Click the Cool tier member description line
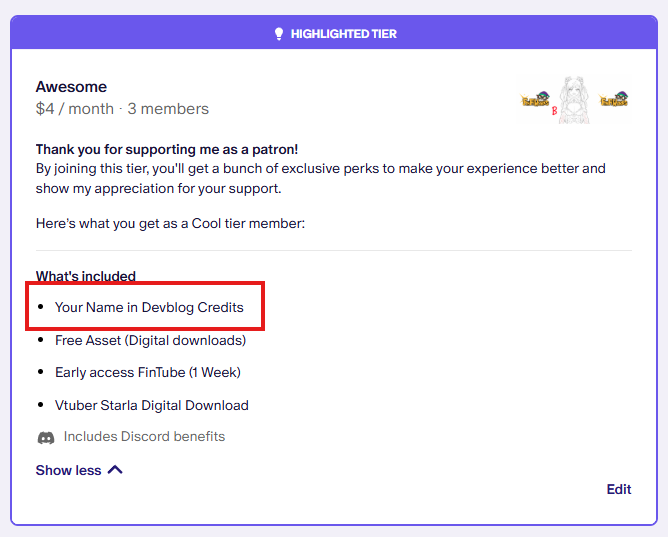 point(170,223)
